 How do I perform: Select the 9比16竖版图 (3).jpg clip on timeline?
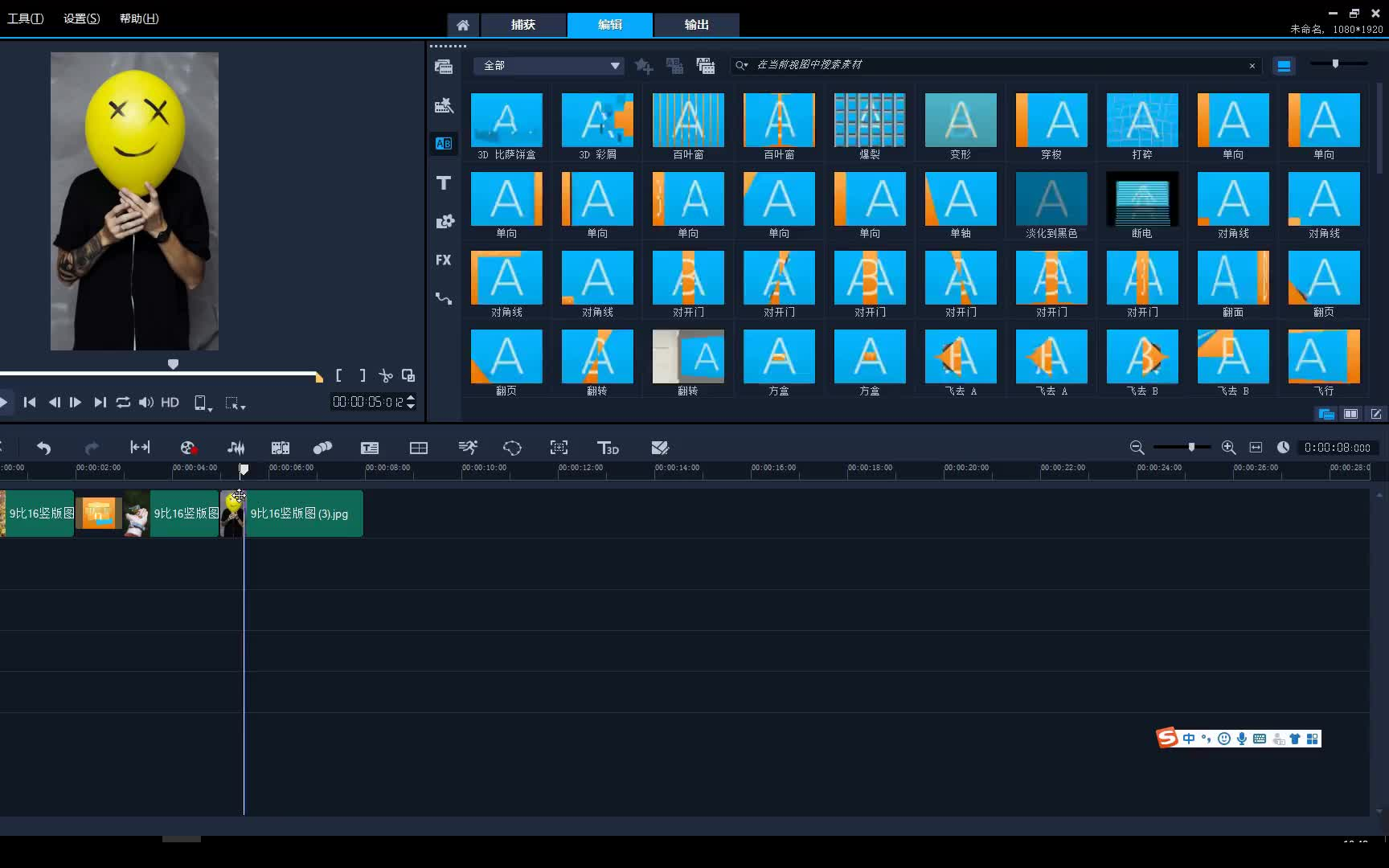301,514
